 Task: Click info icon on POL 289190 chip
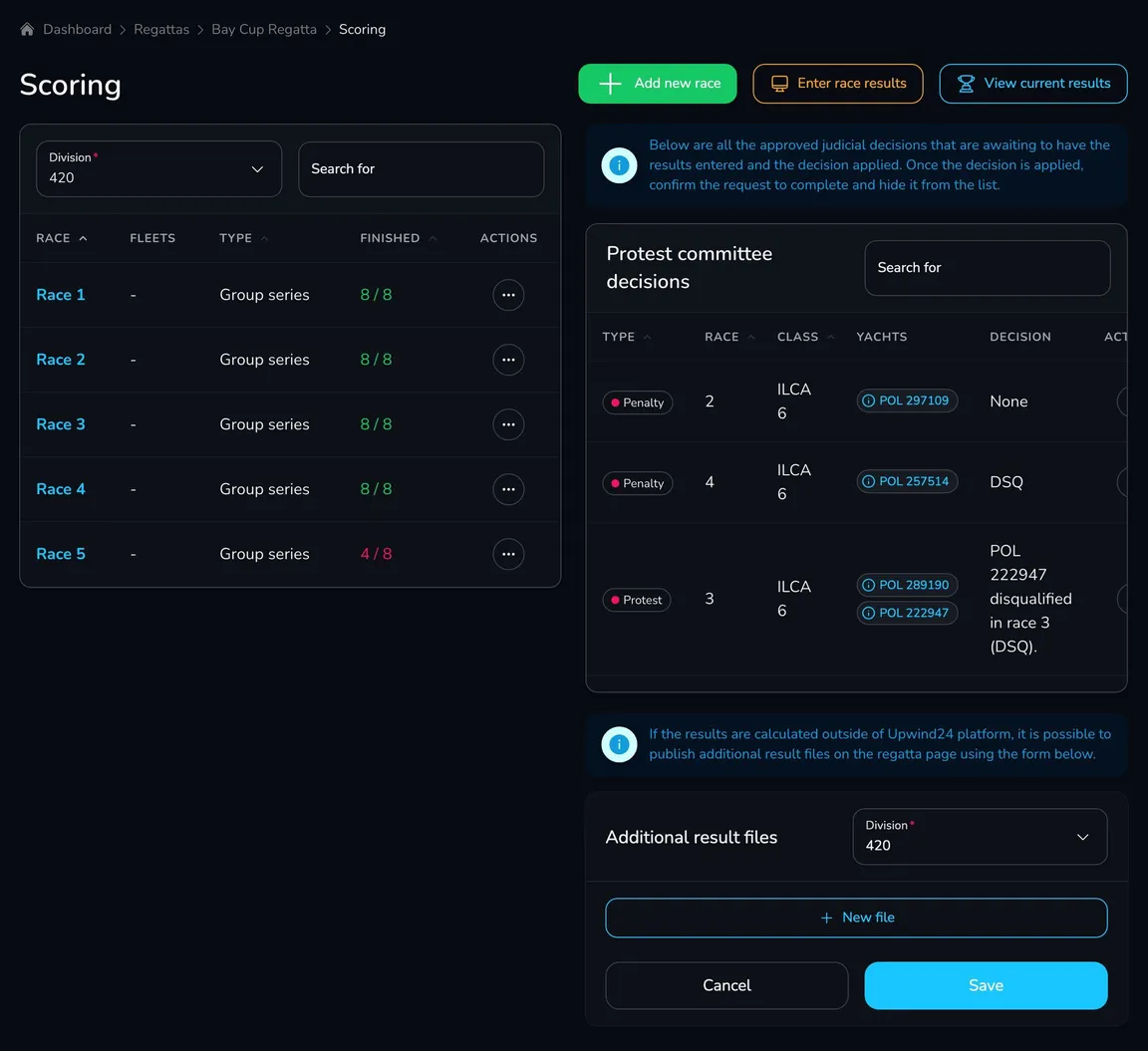click(x=868, y=585)
